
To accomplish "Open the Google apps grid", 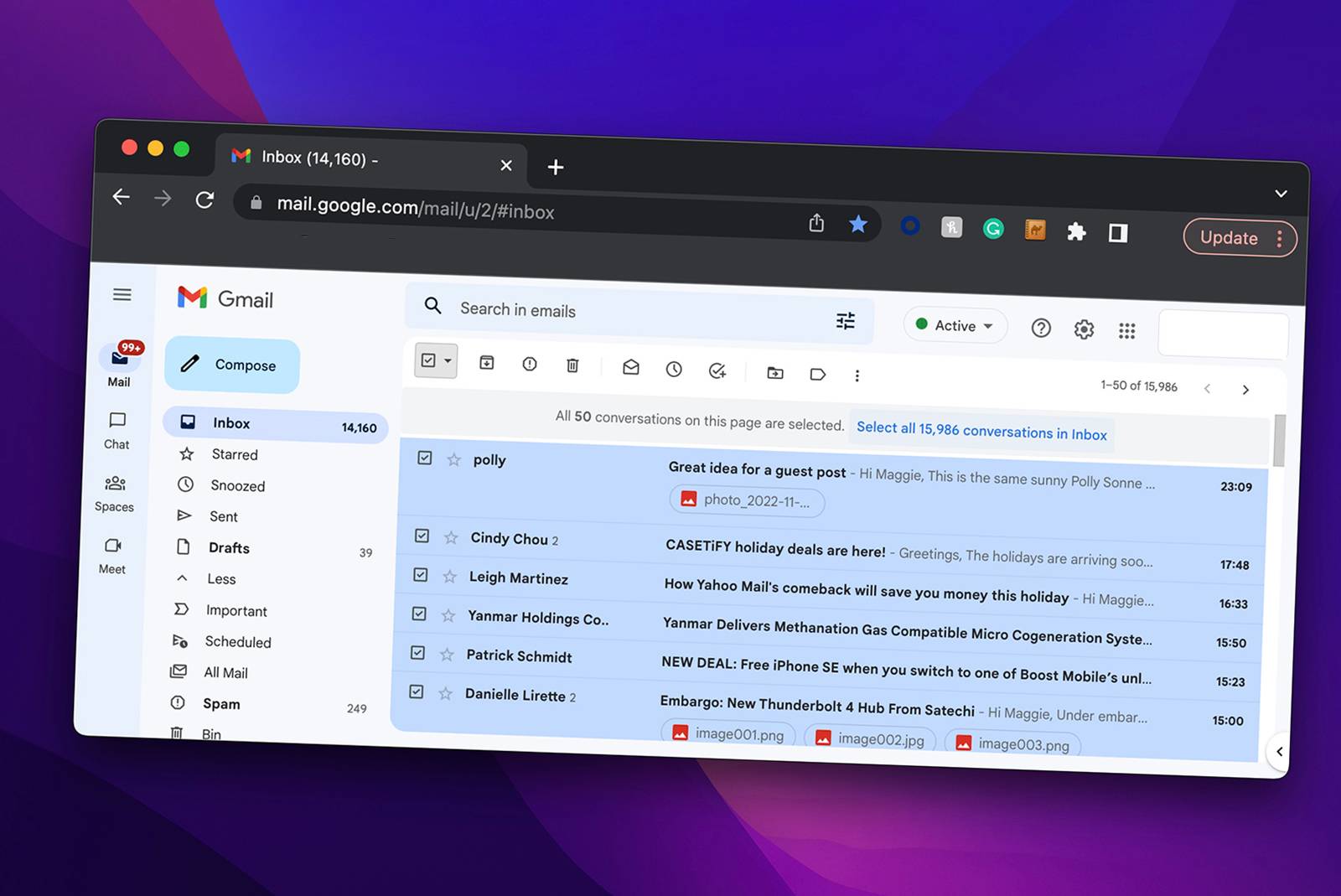I will tap(1126, 331).
